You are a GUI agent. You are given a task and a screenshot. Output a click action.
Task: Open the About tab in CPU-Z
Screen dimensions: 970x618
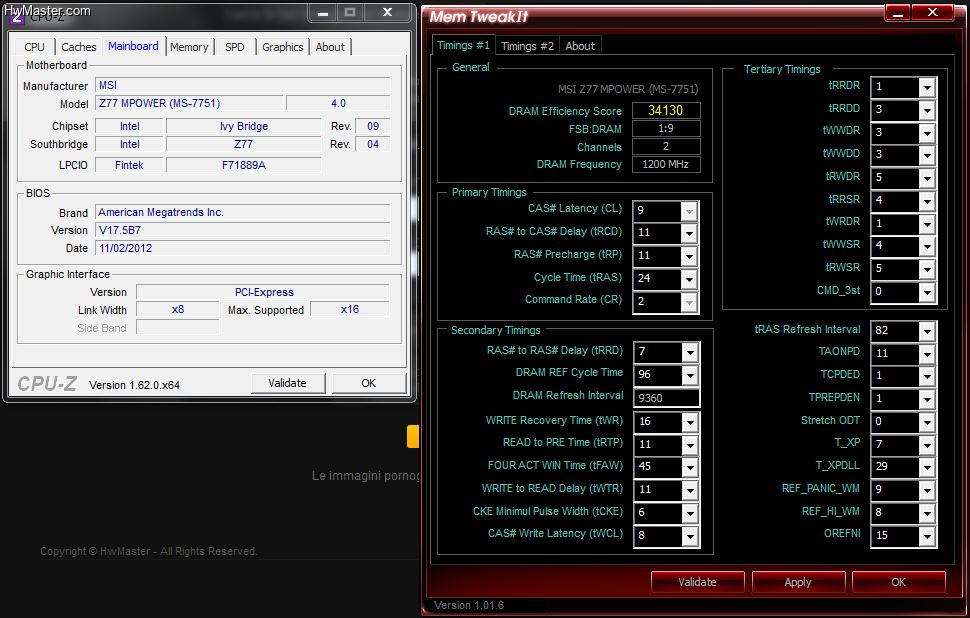click(330, 47)
